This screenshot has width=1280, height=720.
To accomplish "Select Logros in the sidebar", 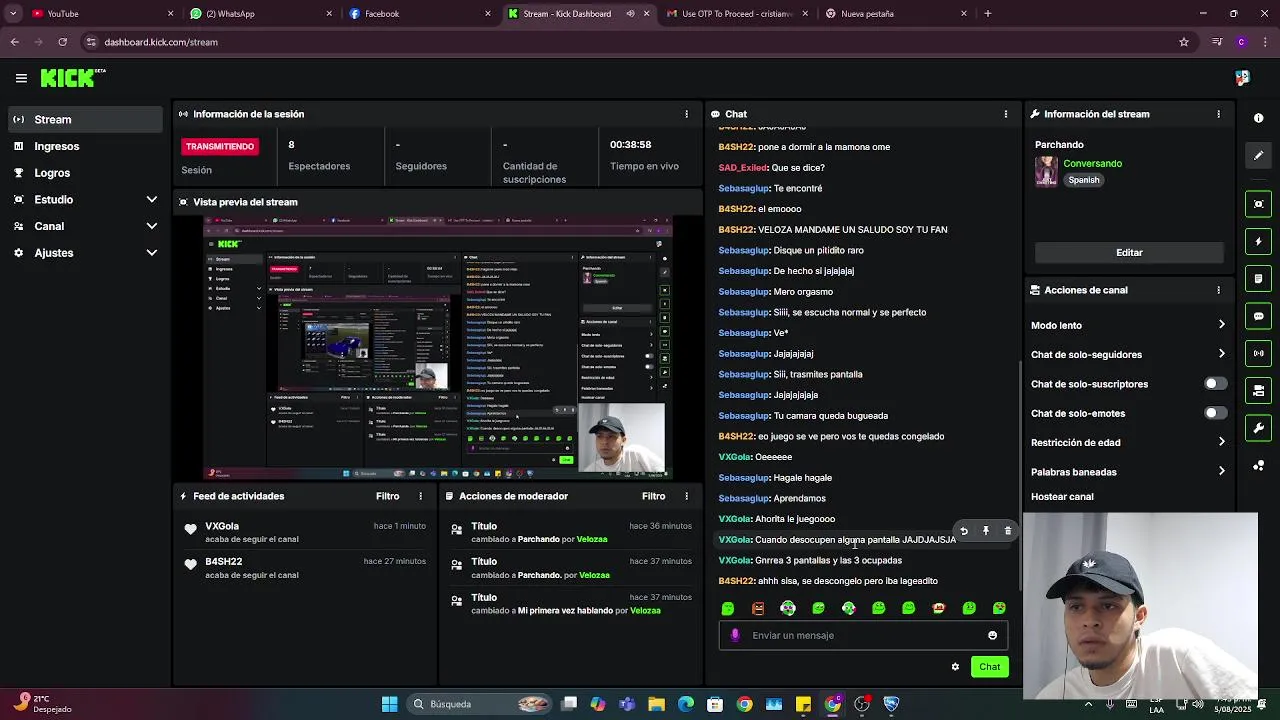I will (x=85, y=173).
